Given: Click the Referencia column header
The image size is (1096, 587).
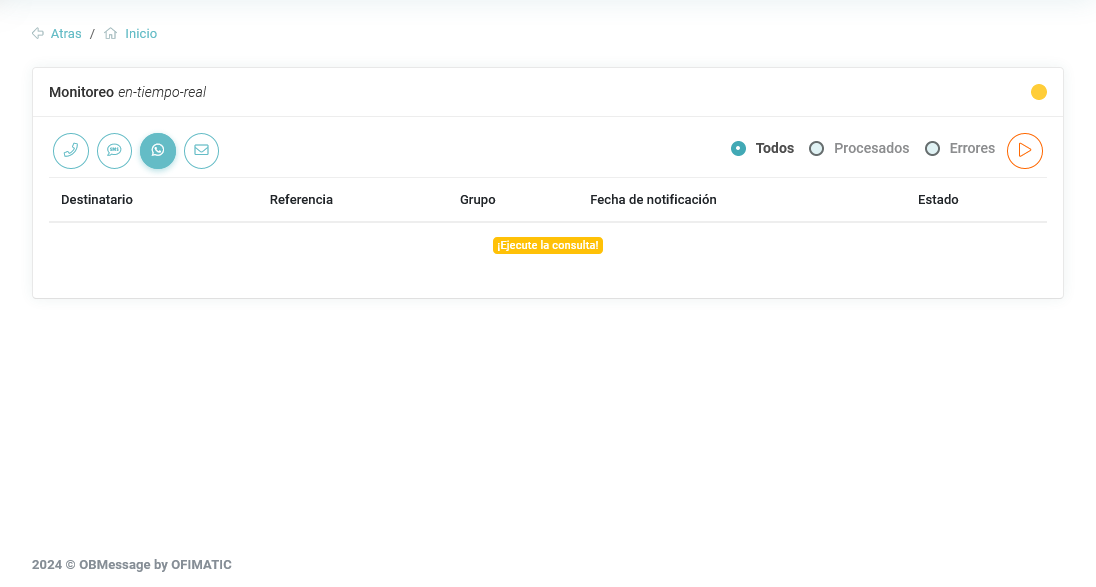Looking at the screenshot, I should 301,200.
